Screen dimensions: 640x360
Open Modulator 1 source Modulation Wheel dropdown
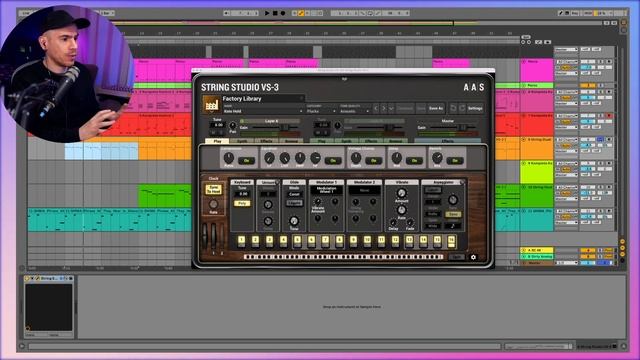(326, 190)
